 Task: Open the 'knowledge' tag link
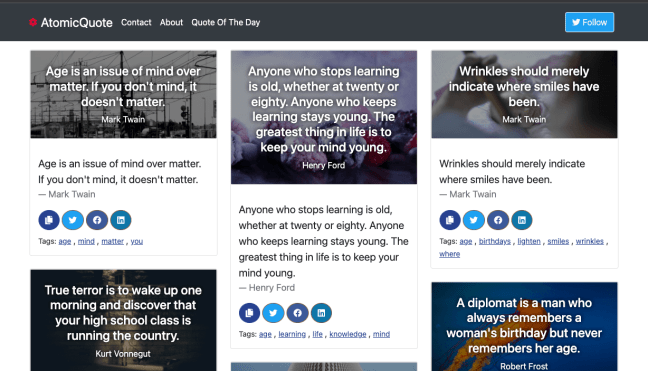click(348, 334)
